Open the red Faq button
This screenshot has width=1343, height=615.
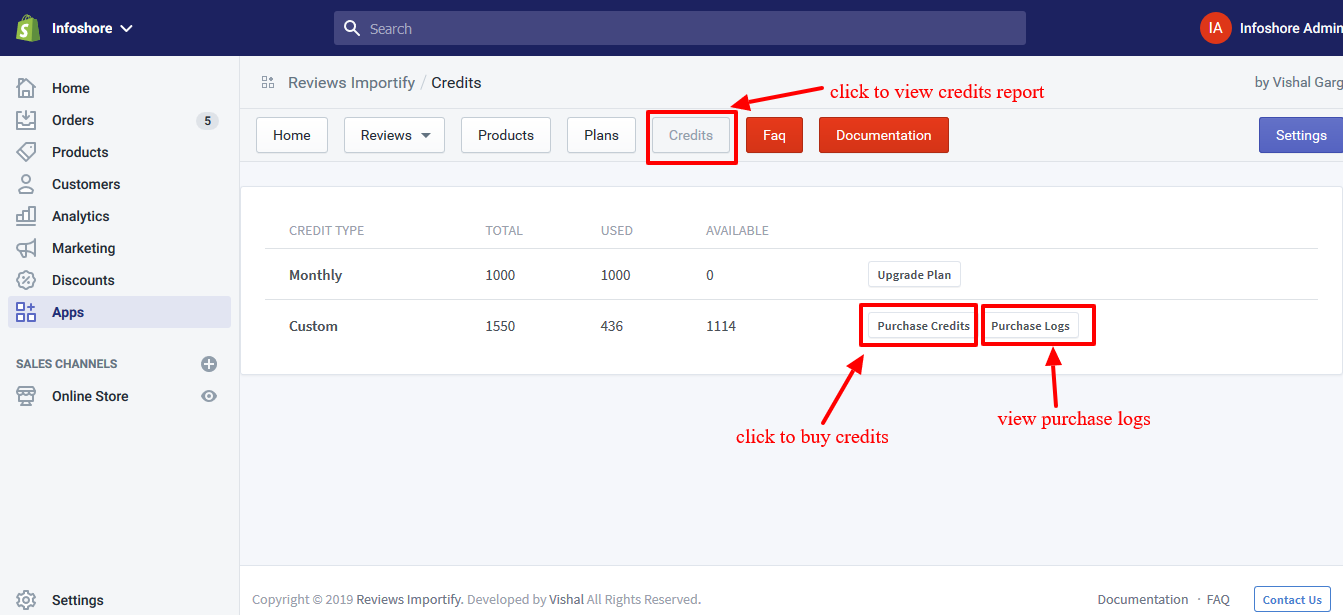click(x=775, y=135)
